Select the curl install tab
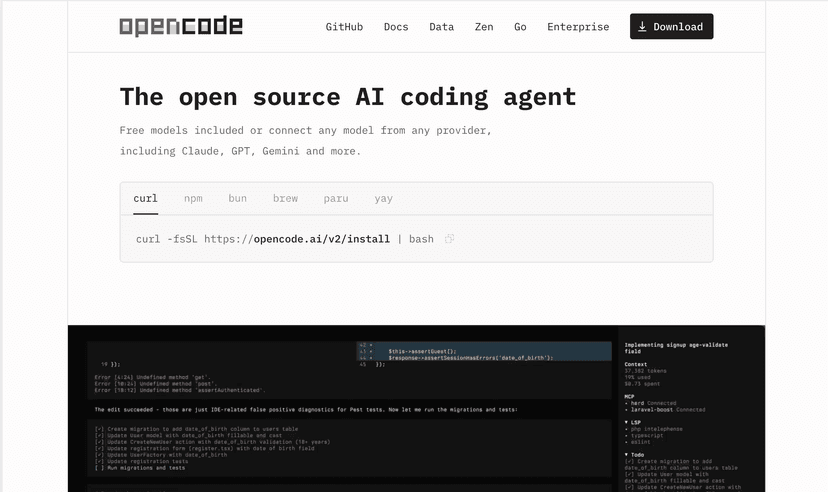The width and height of the screenshot is (828, 492). [145, 198]
